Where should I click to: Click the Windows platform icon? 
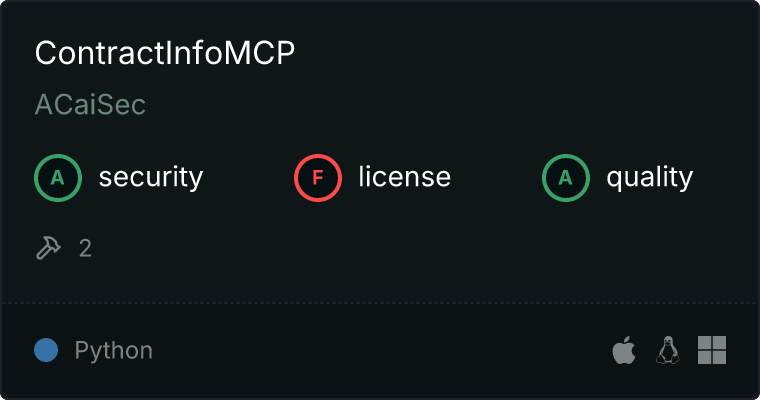(x=712, y=350)
